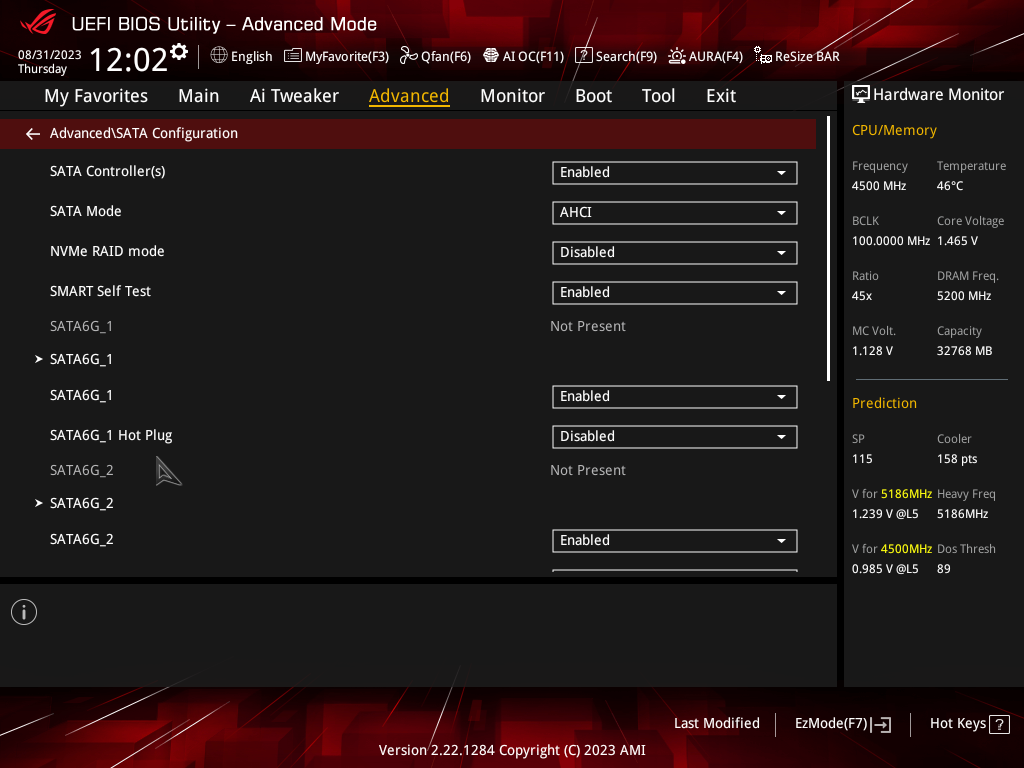1024x768 pixels.
Task: Open the AI OC(F11) guide
Action: click(x=524, y=56)
